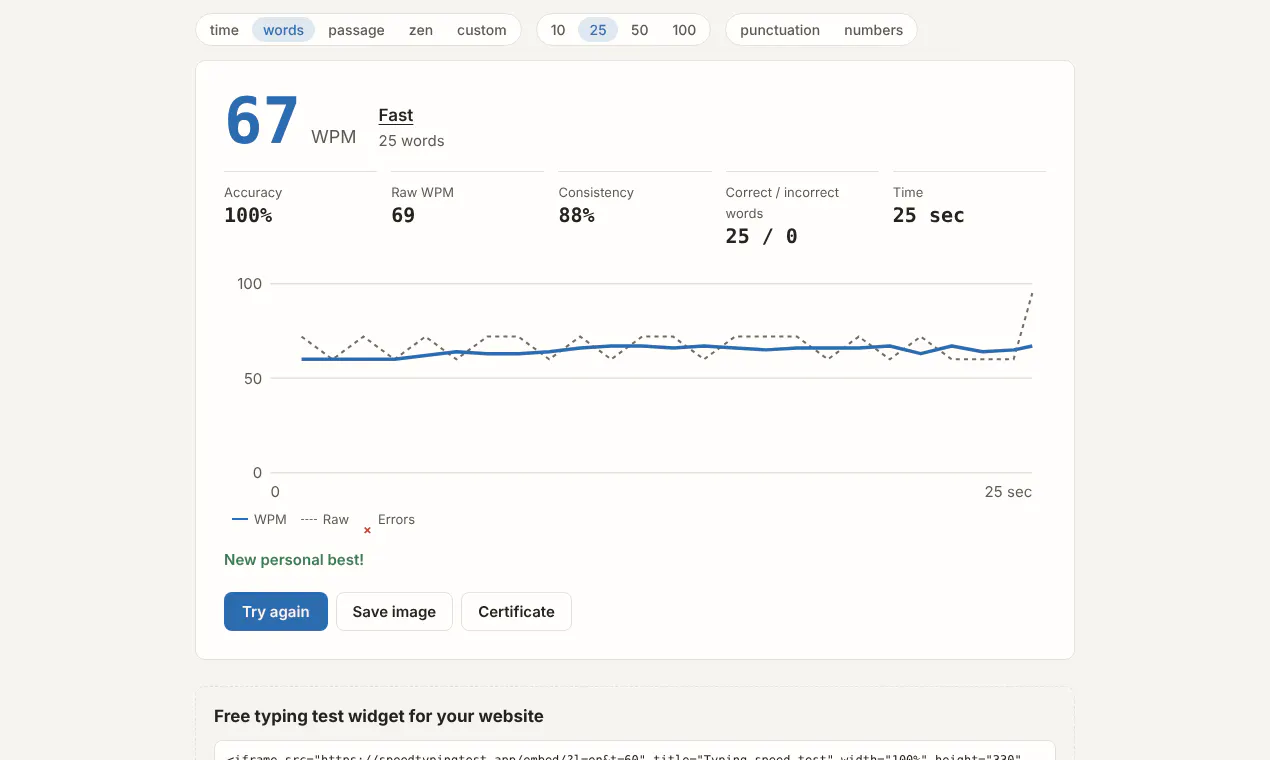
Task: Switch to time mode
Action: (x=224, y=30)
